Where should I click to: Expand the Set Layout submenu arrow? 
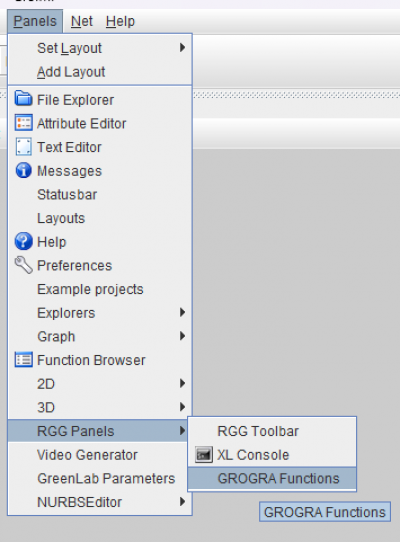(x=182, y=47)
